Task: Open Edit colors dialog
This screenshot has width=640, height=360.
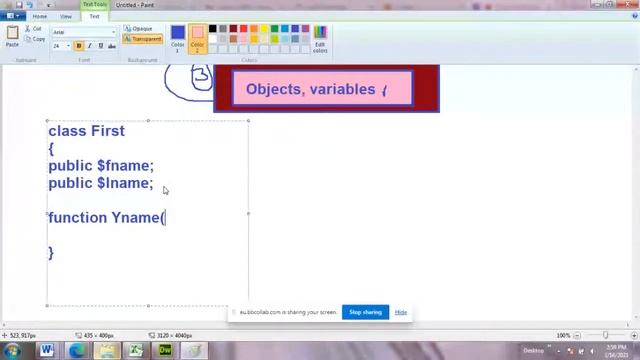Action: tap(320, 39)
